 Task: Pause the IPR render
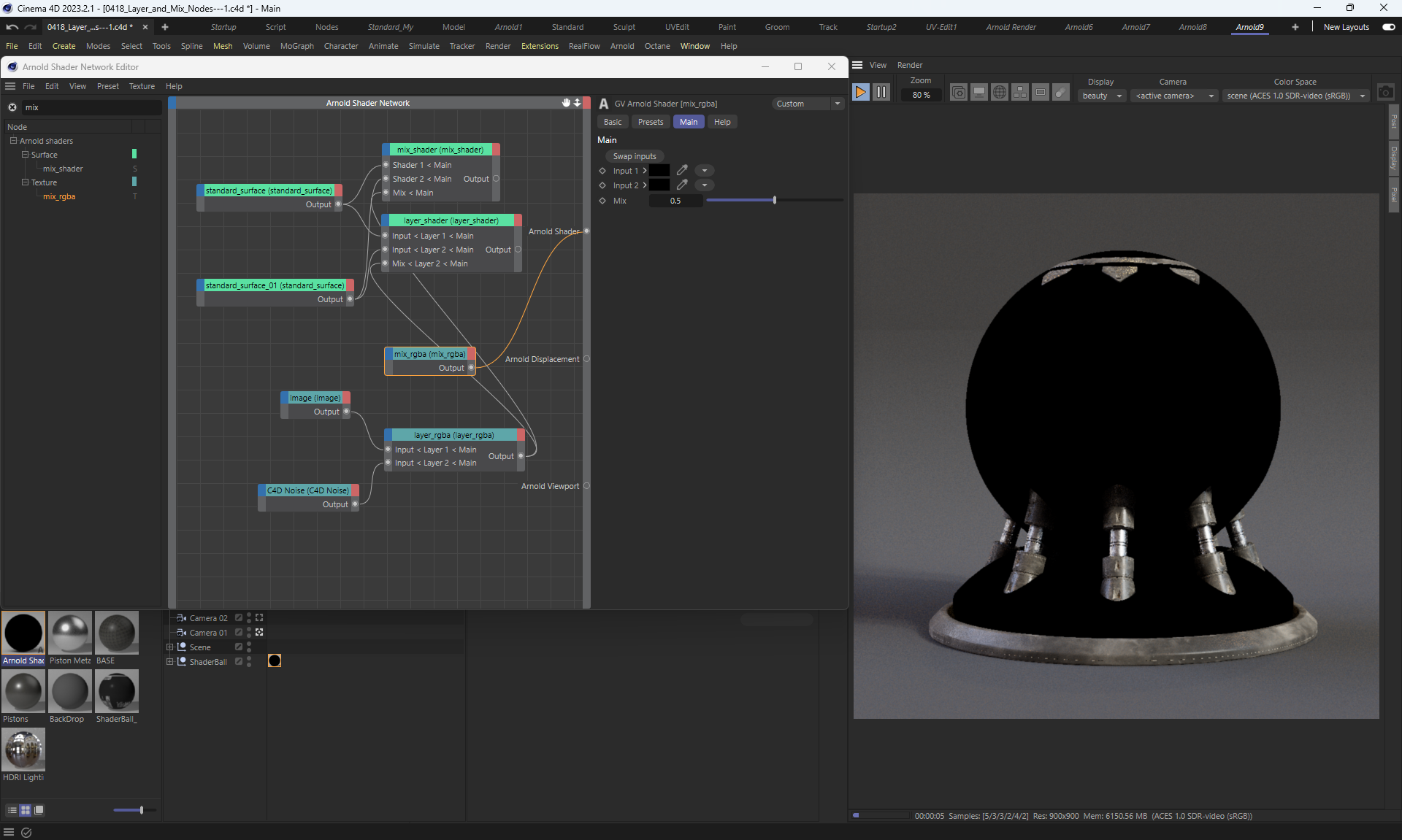(x=881, y=93)
